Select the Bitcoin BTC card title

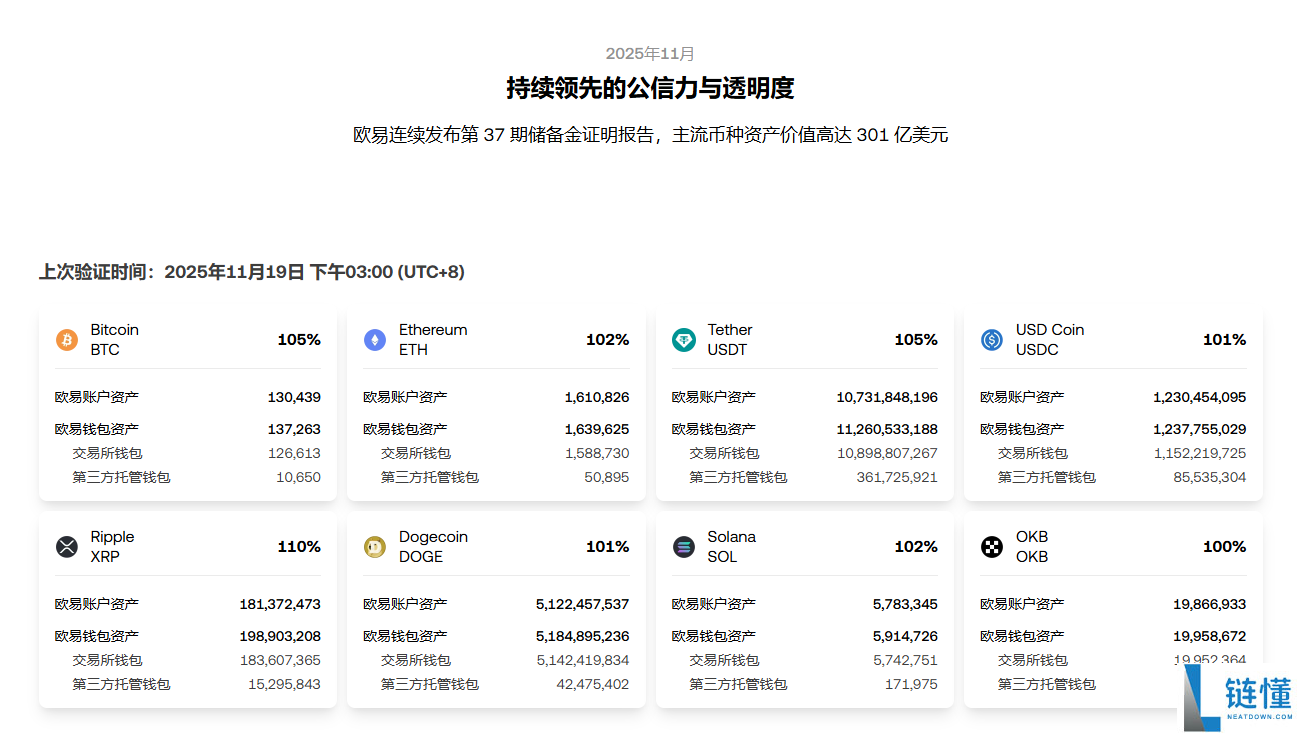click(115, 340)
